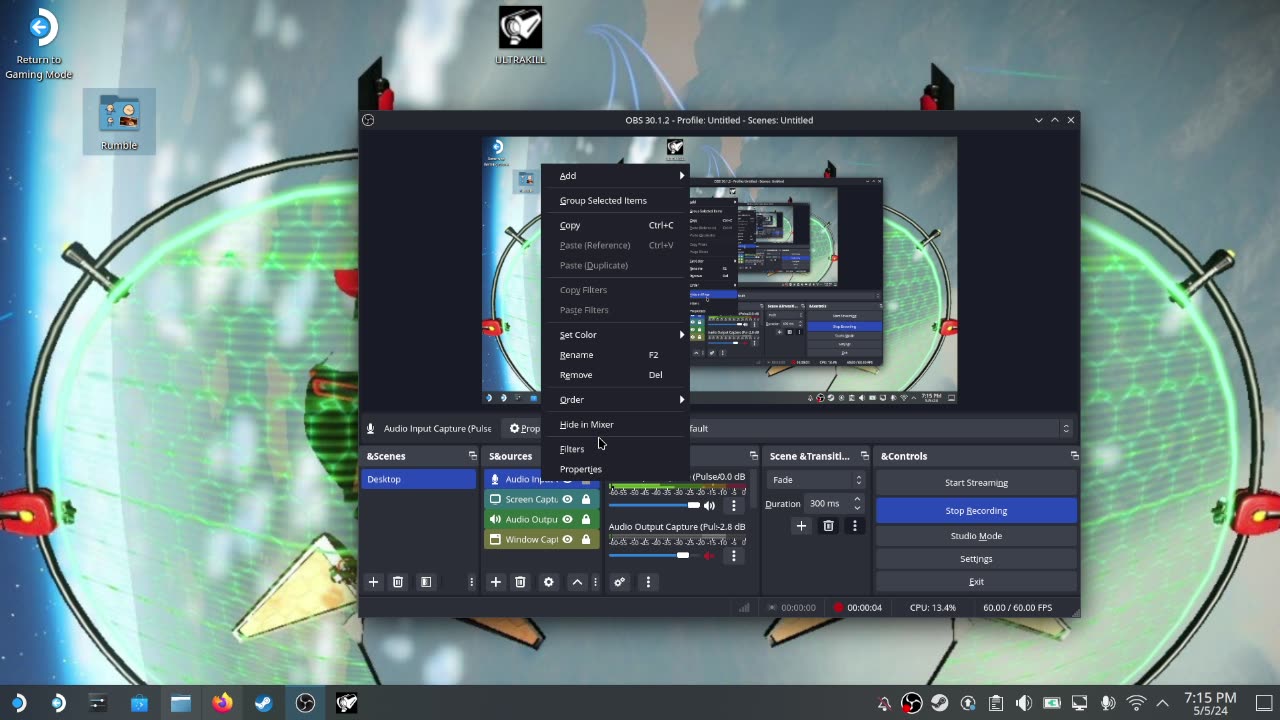Viewport: 1280px width, 720px height.
Task: Adjust the Audio Output Capture volume slider
Action: (654, 555)
